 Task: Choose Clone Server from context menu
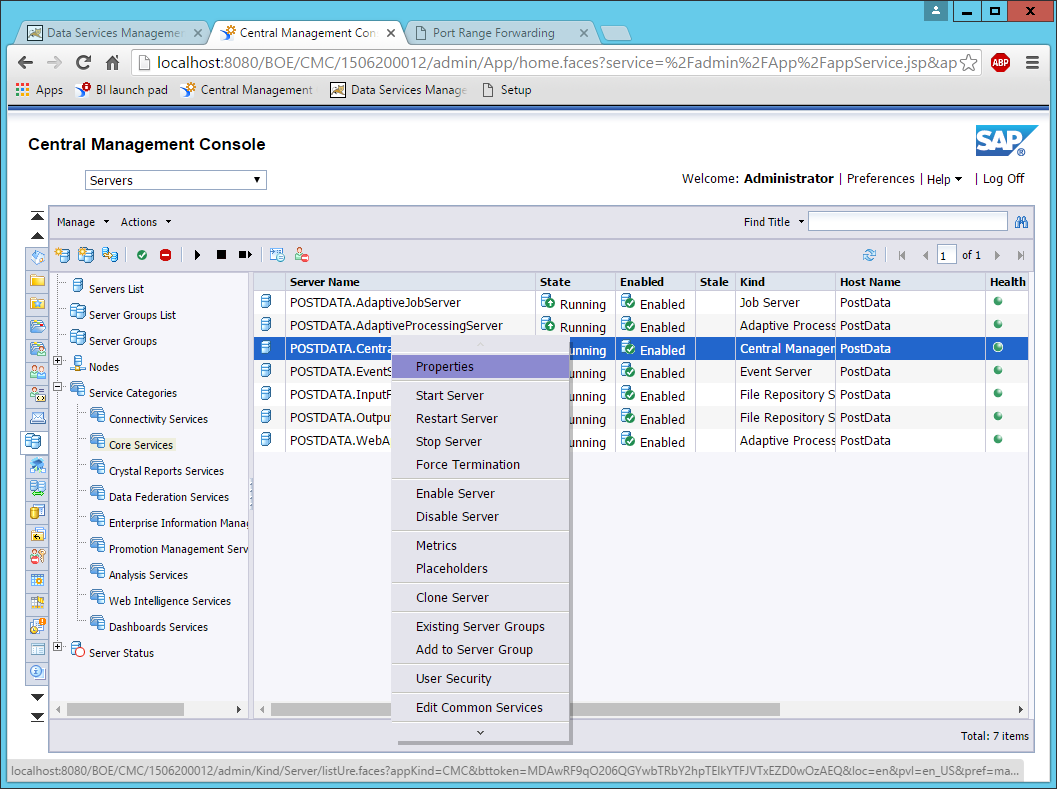(x=452, y=597)
